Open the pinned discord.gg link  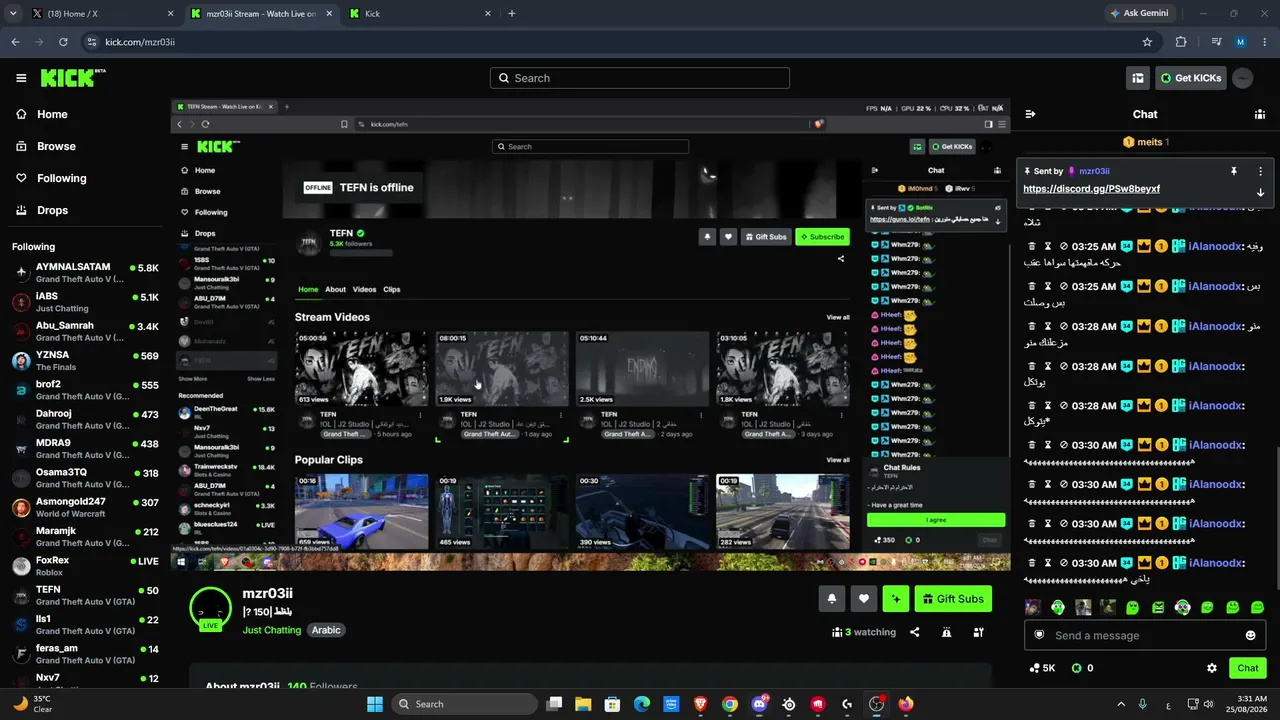1092,189
